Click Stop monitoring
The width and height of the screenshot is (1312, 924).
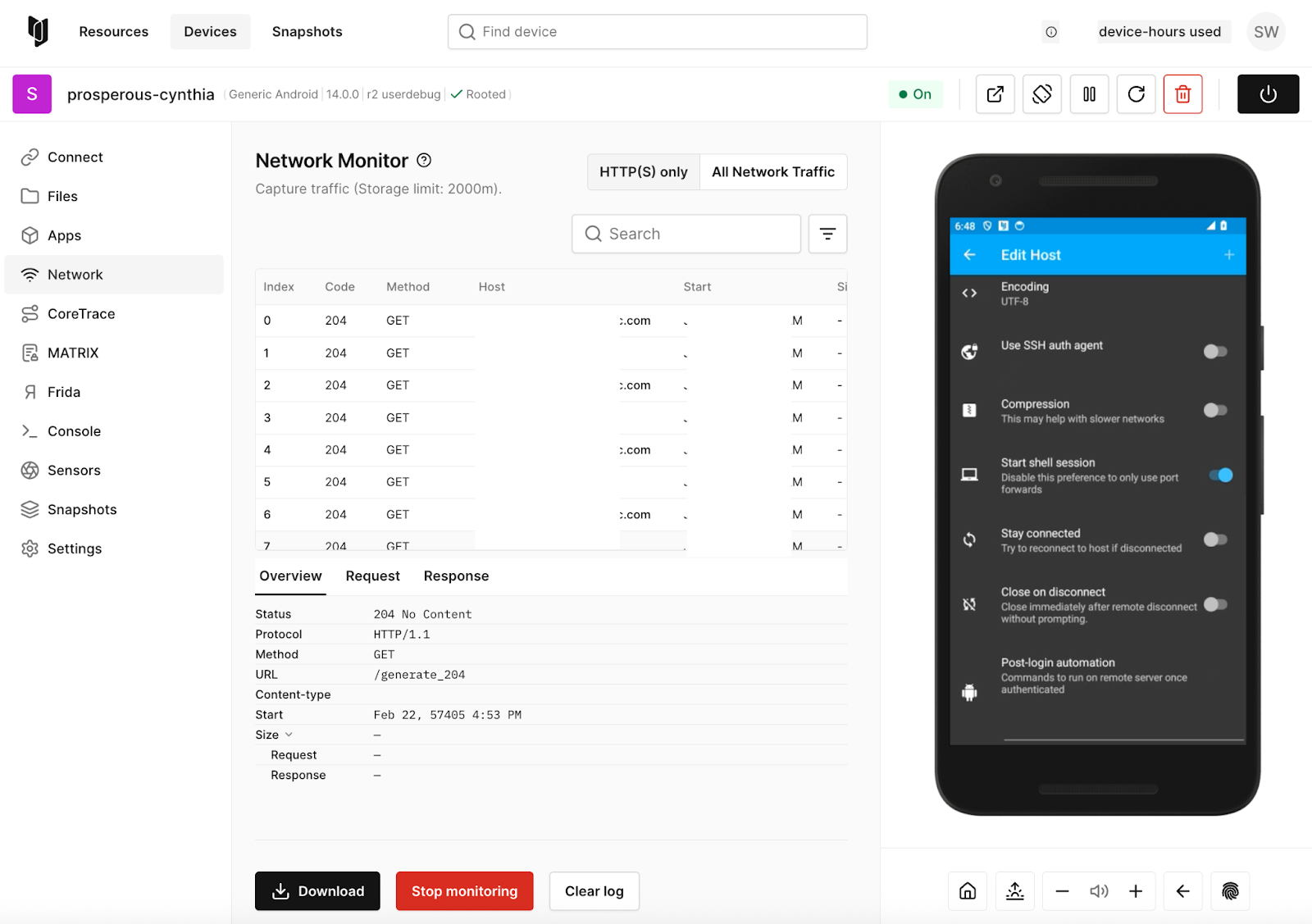click(464, 891)
